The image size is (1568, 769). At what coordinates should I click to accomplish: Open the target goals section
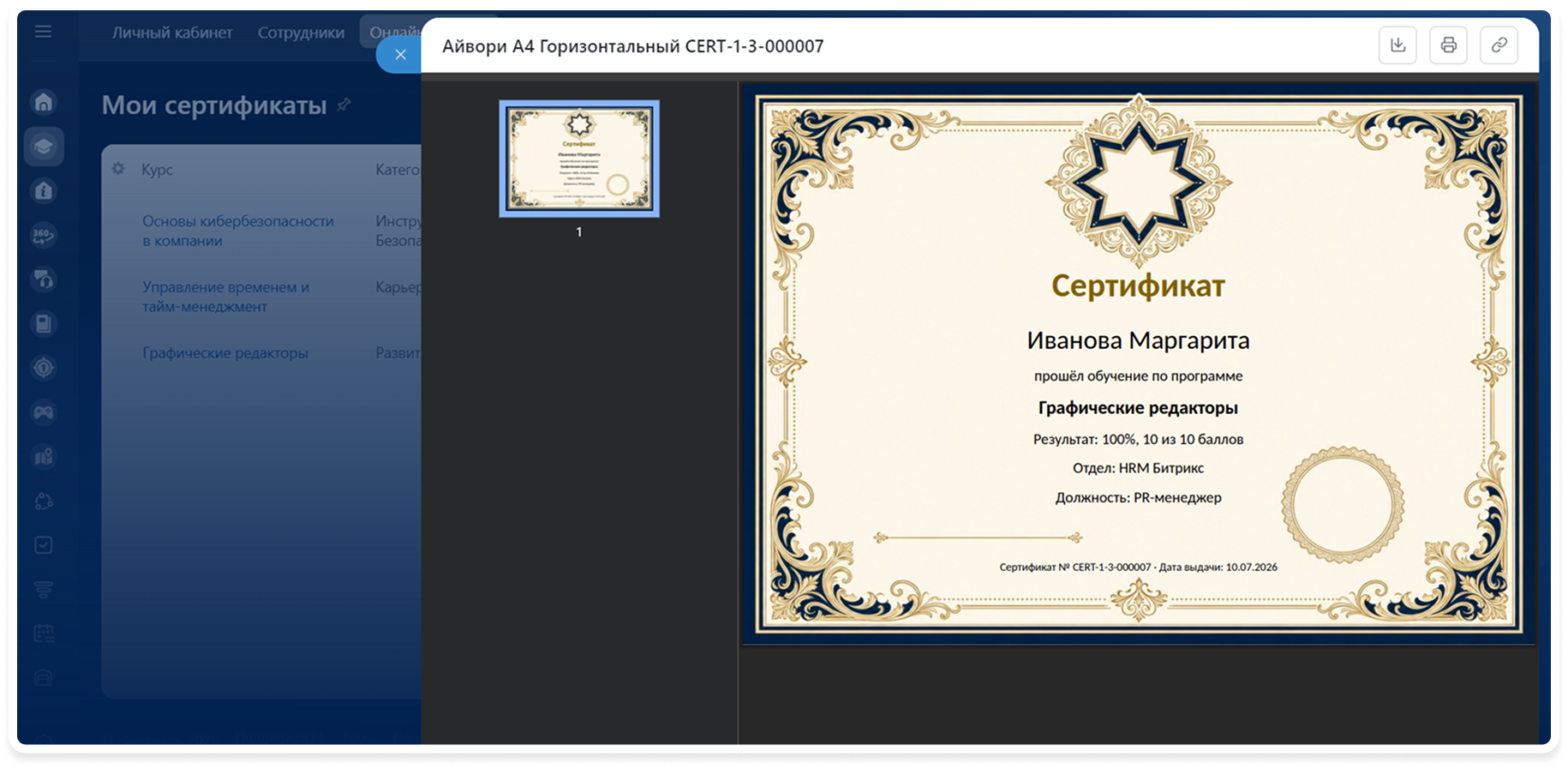click(44, 368)
